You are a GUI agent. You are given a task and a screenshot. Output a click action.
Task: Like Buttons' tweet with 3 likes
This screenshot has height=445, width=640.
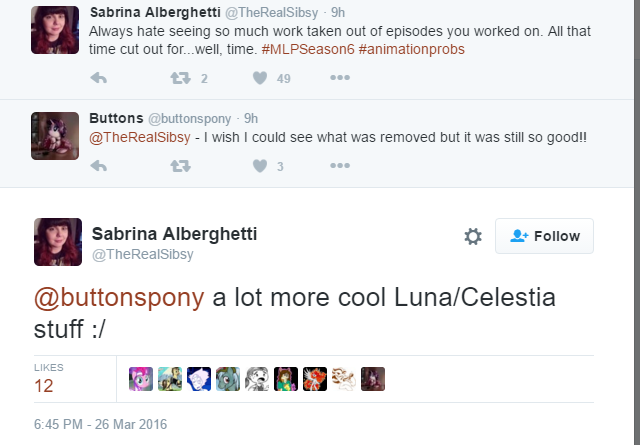point(261,166)
